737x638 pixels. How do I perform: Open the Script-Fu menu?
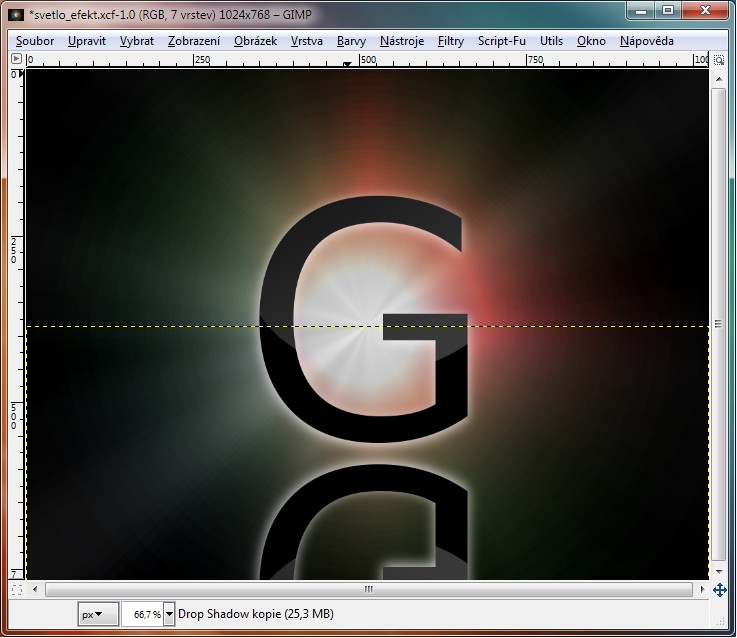tap(502, 41)
